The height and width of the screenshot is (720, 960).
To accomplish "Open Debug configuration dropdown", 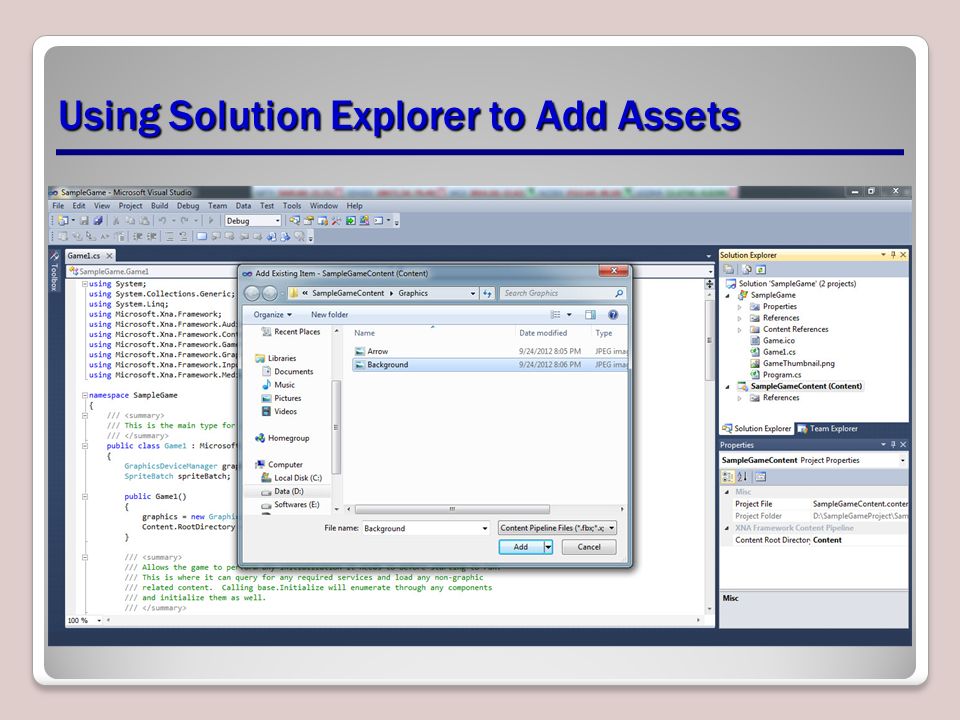I will (277, 221).
